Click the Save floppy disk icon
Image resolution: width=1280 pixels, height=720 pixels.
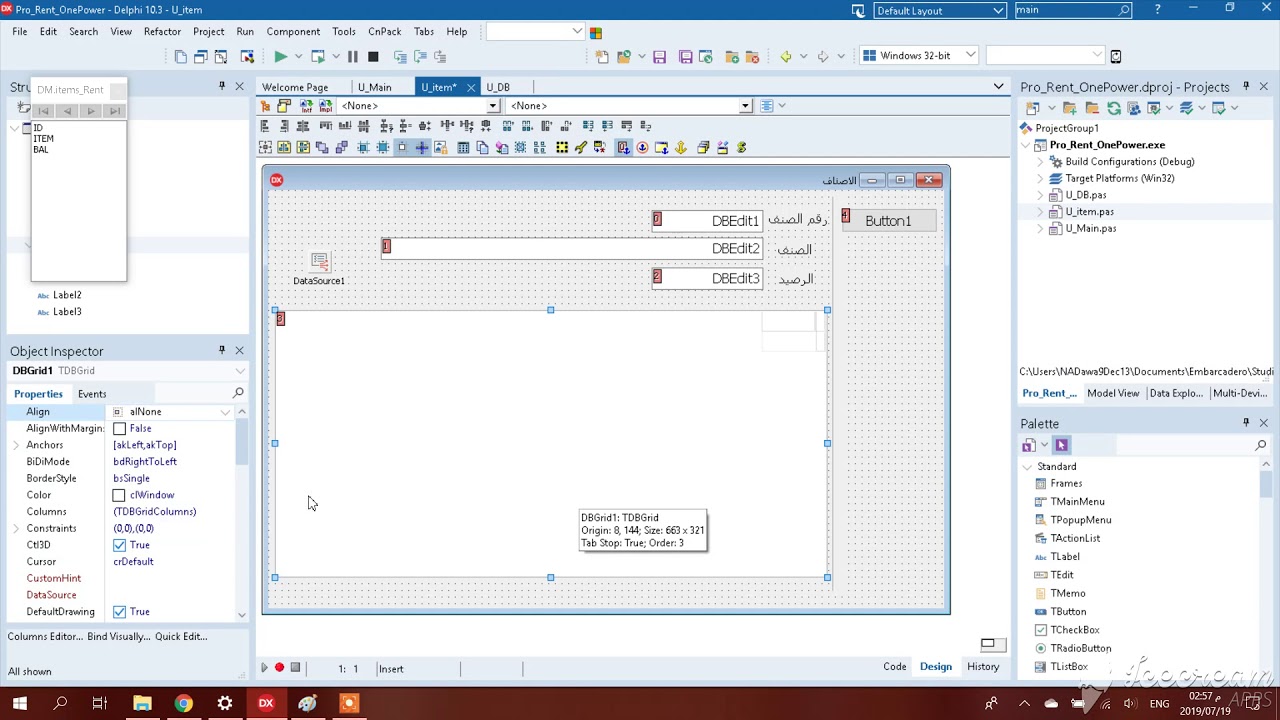pos(659,57)
